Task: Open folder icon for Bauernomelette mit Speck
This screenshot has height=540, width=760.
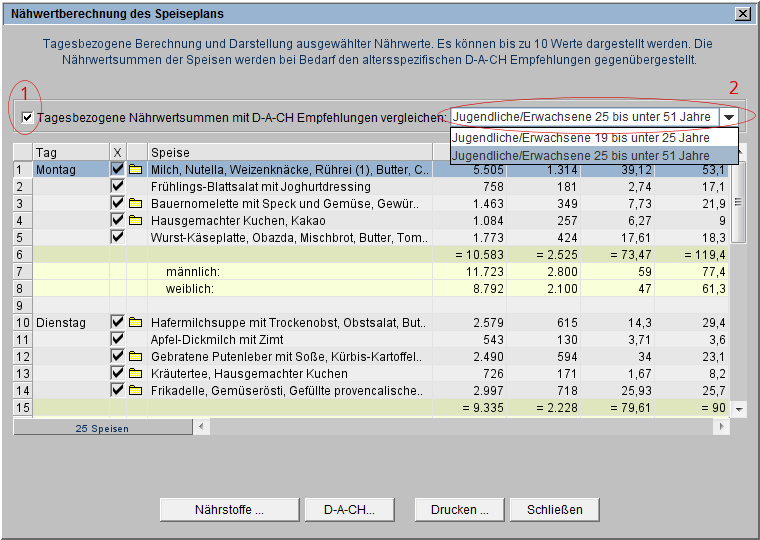Action: [x=135, y=204]
